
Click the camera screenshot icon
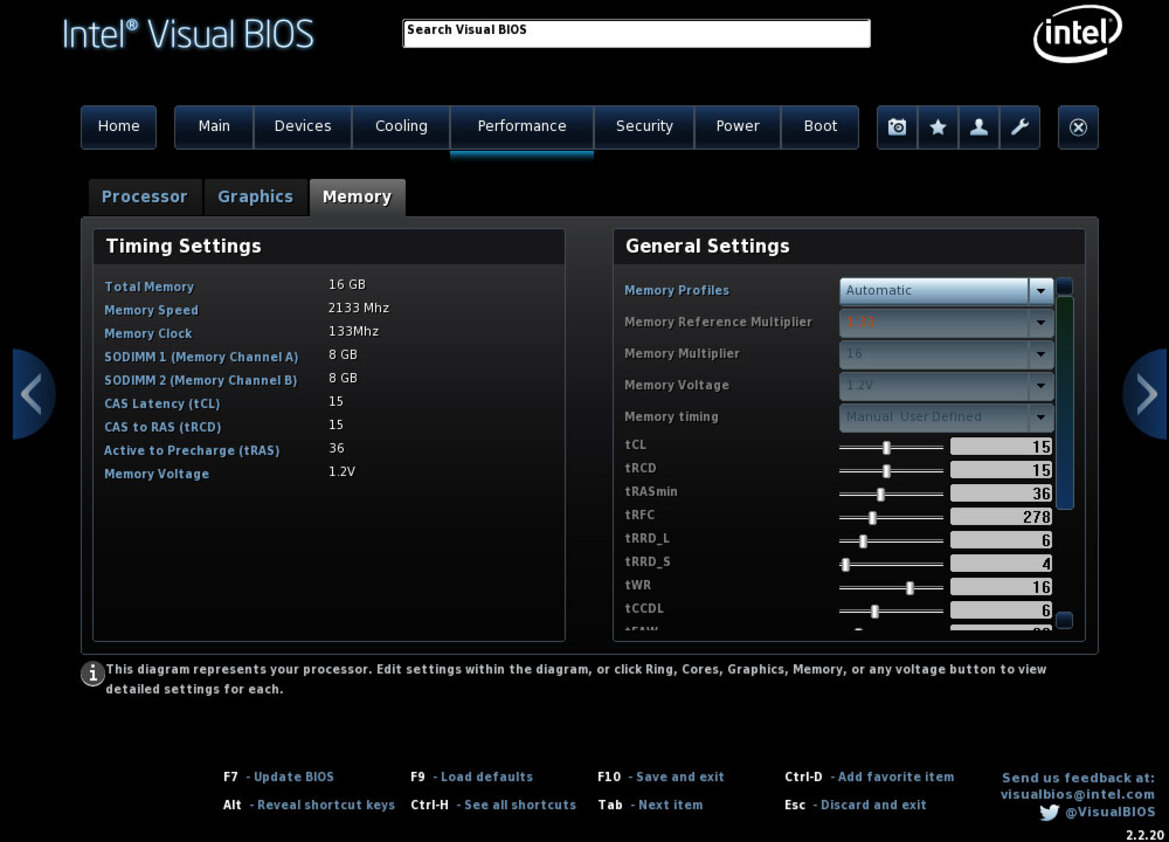tap(897, 127)
